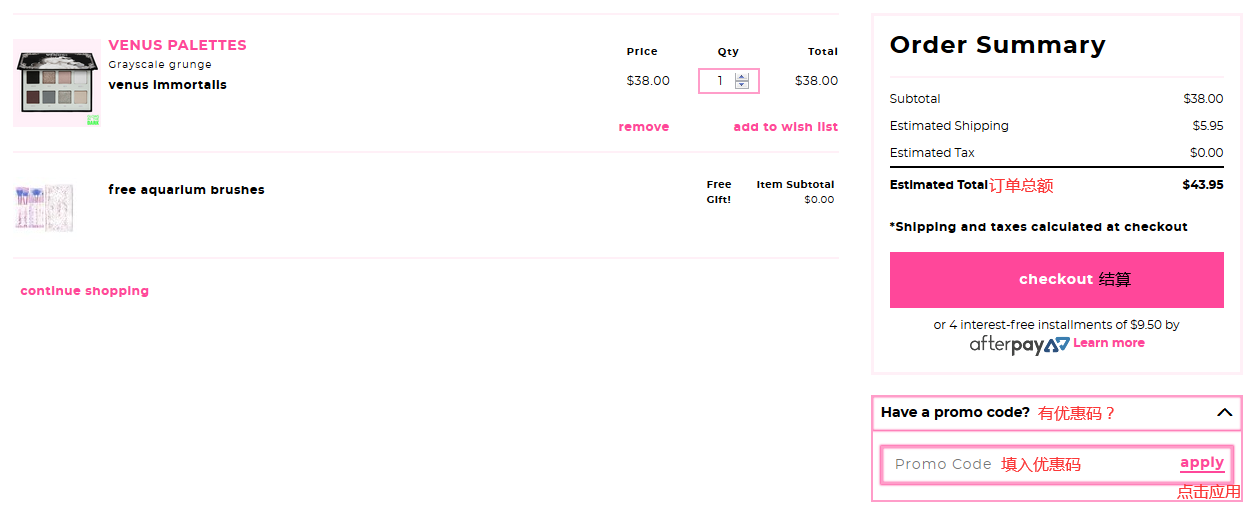Open the VENUS PALETTES category link

(177, 45)
